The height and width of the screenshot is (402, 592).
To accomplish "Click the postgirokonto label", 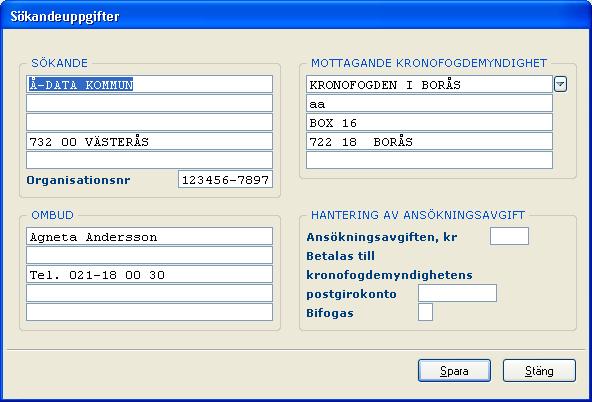I will [352, 294].
